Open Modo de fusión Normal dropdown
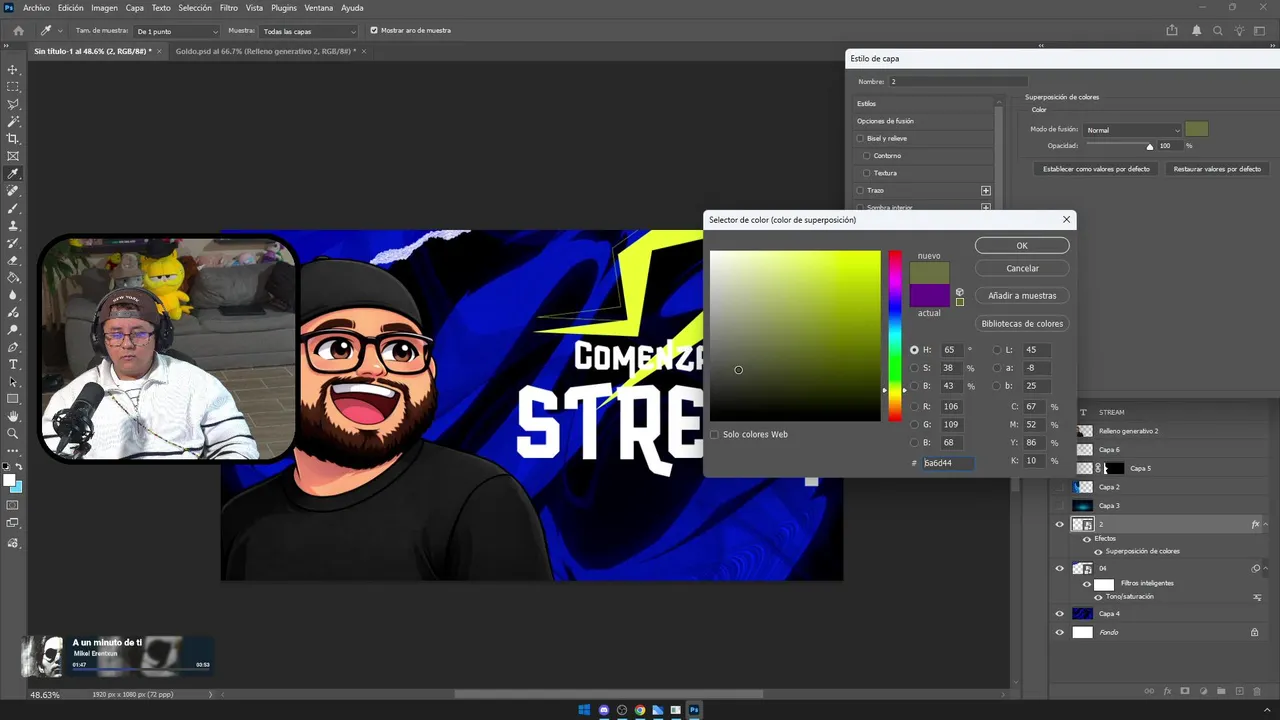The image size is (1280, 720). (x=1133, y=130)
